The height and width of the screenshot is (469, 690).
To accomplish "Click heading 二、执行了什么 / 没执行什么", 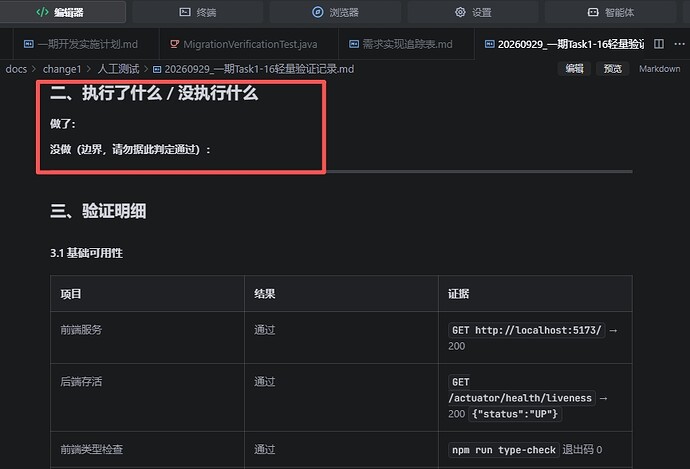I will click(154, 93).
